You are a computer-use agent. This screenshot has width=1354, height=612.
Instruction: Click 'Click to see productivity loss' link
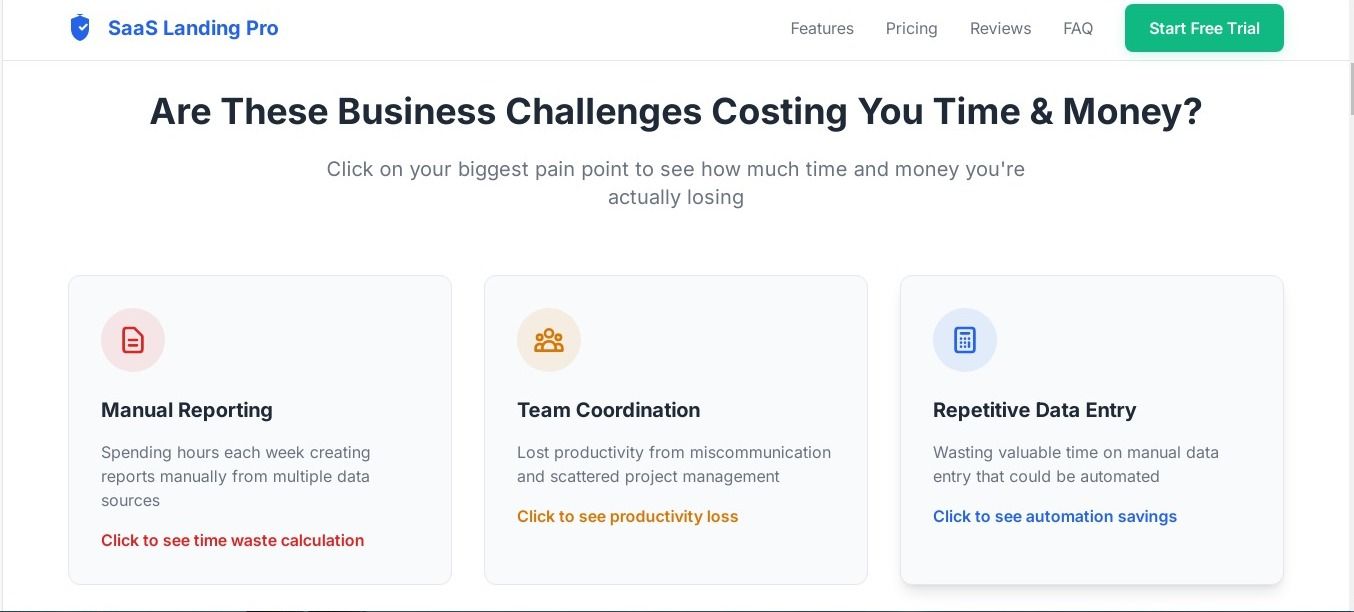click(x=627, y=516)
